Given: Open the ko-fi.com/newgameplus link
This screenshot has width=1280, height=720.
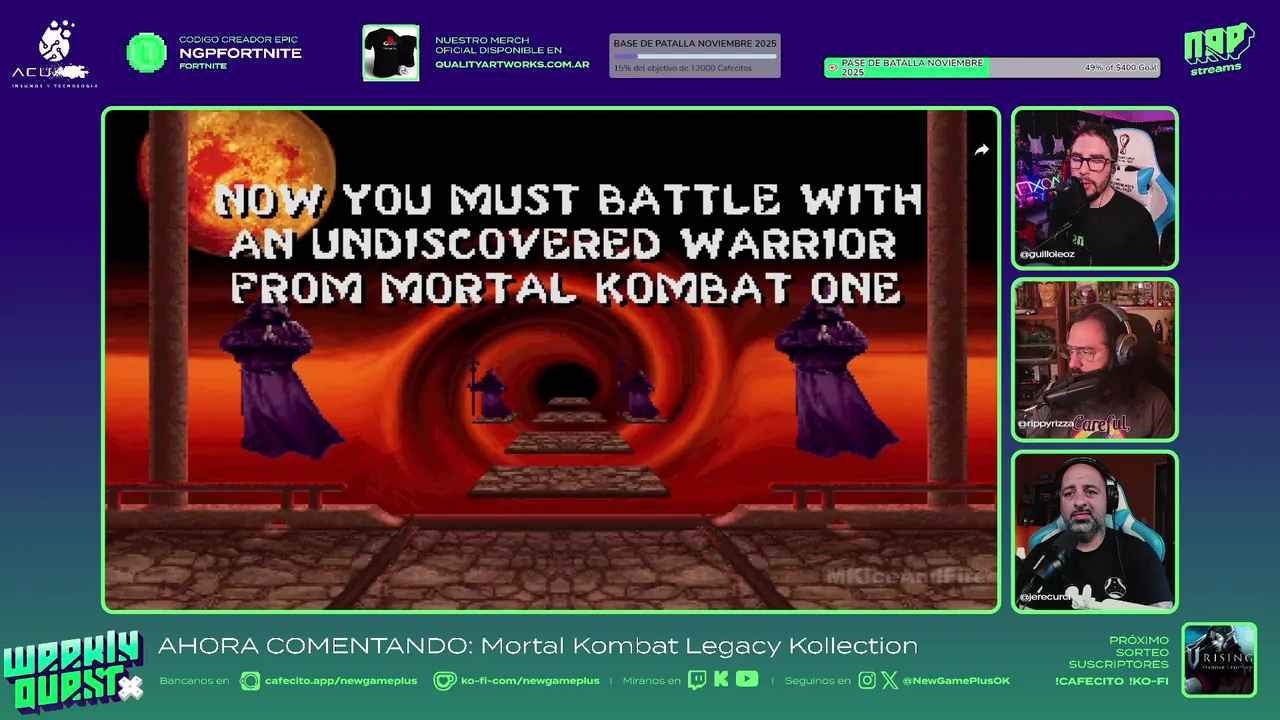Looking at the screenshot, I should pos(530,681).
